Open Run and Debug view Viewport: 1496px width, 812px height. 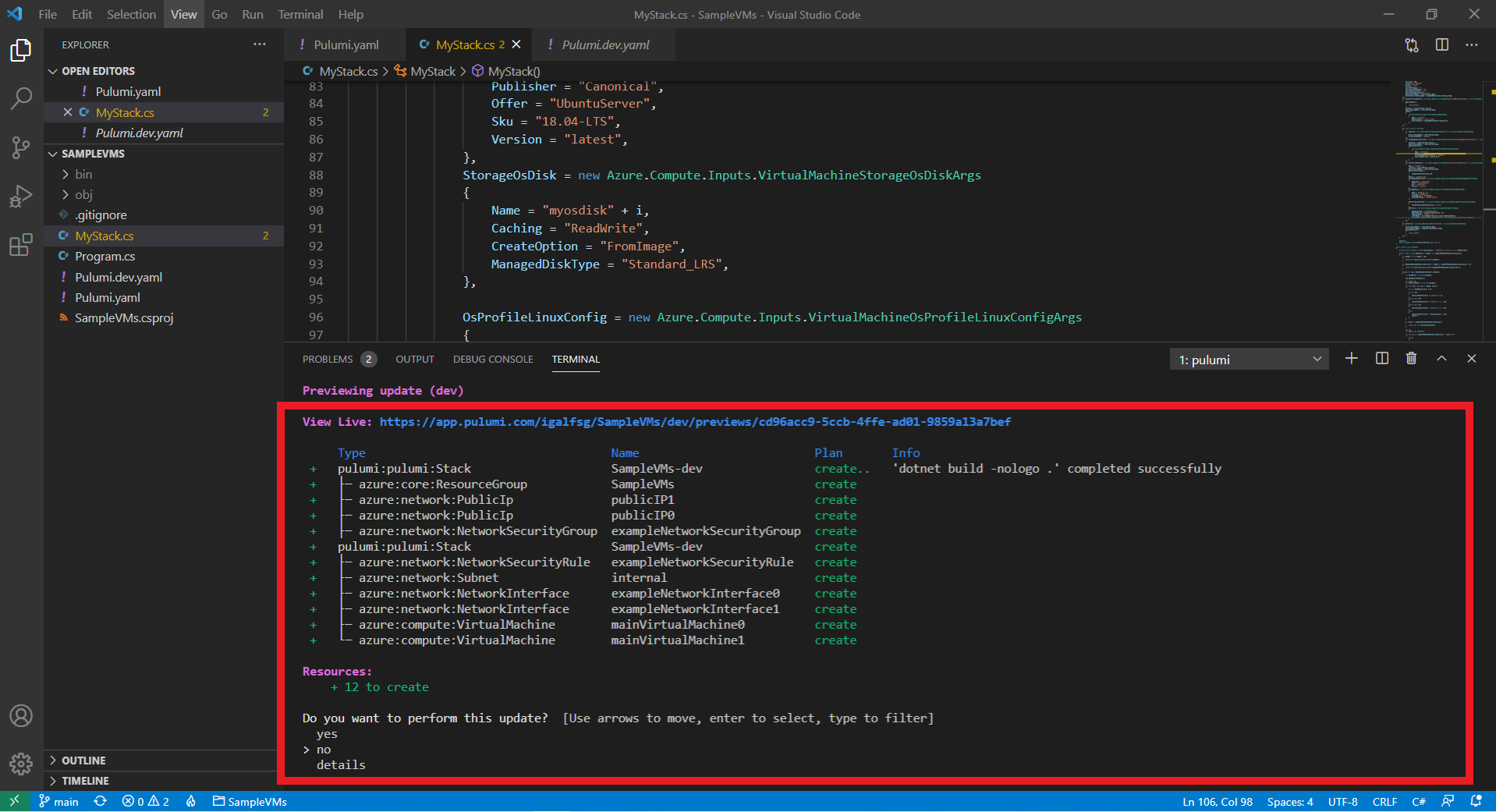(21, 196)
